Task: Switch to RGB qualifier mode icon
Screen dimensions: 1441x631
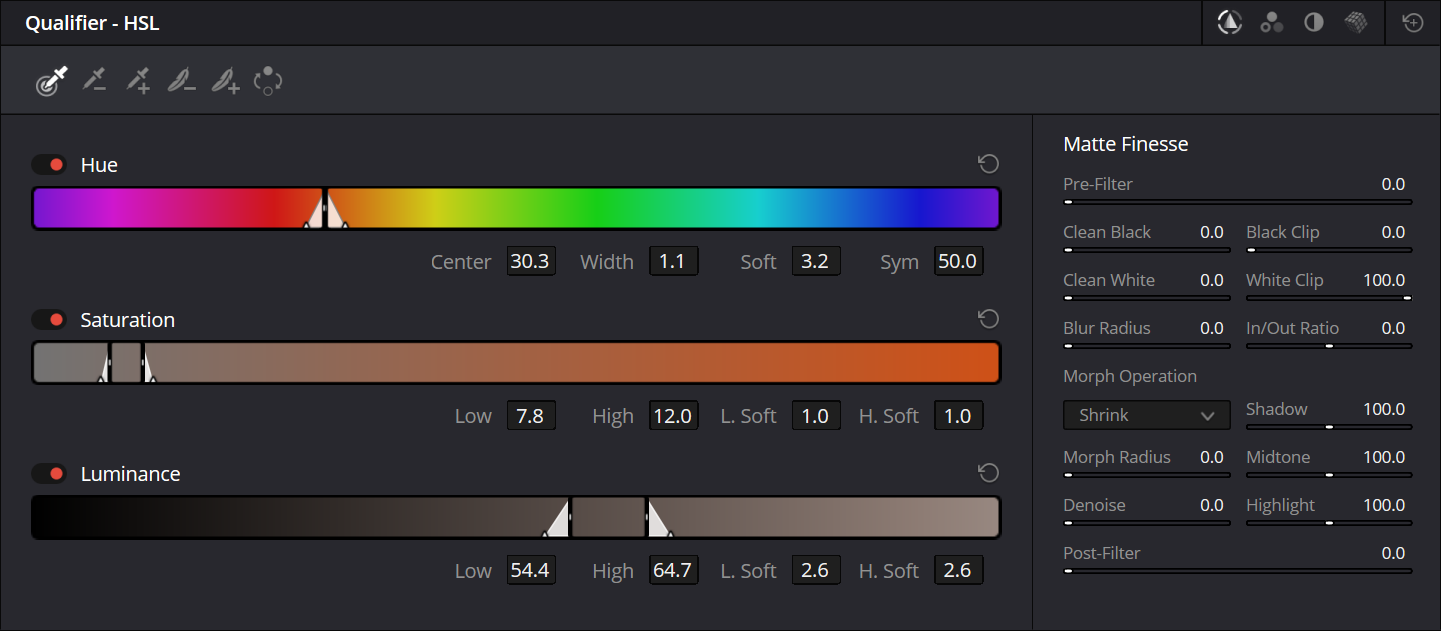Action: [1272, 23]
